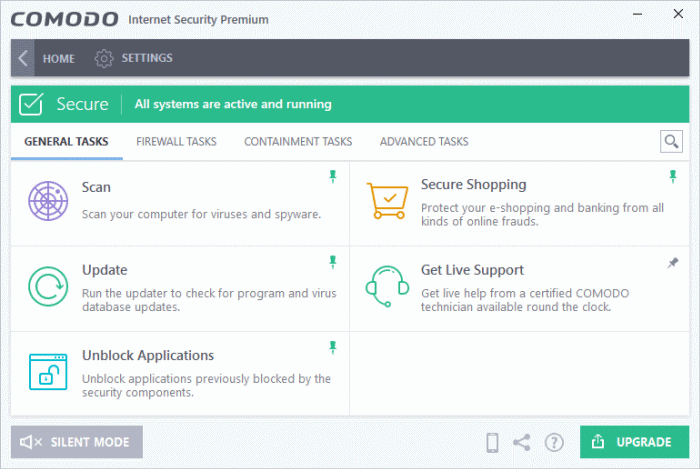Click the share icon
This screenshot has width=700, height=469.
(521, 442)
